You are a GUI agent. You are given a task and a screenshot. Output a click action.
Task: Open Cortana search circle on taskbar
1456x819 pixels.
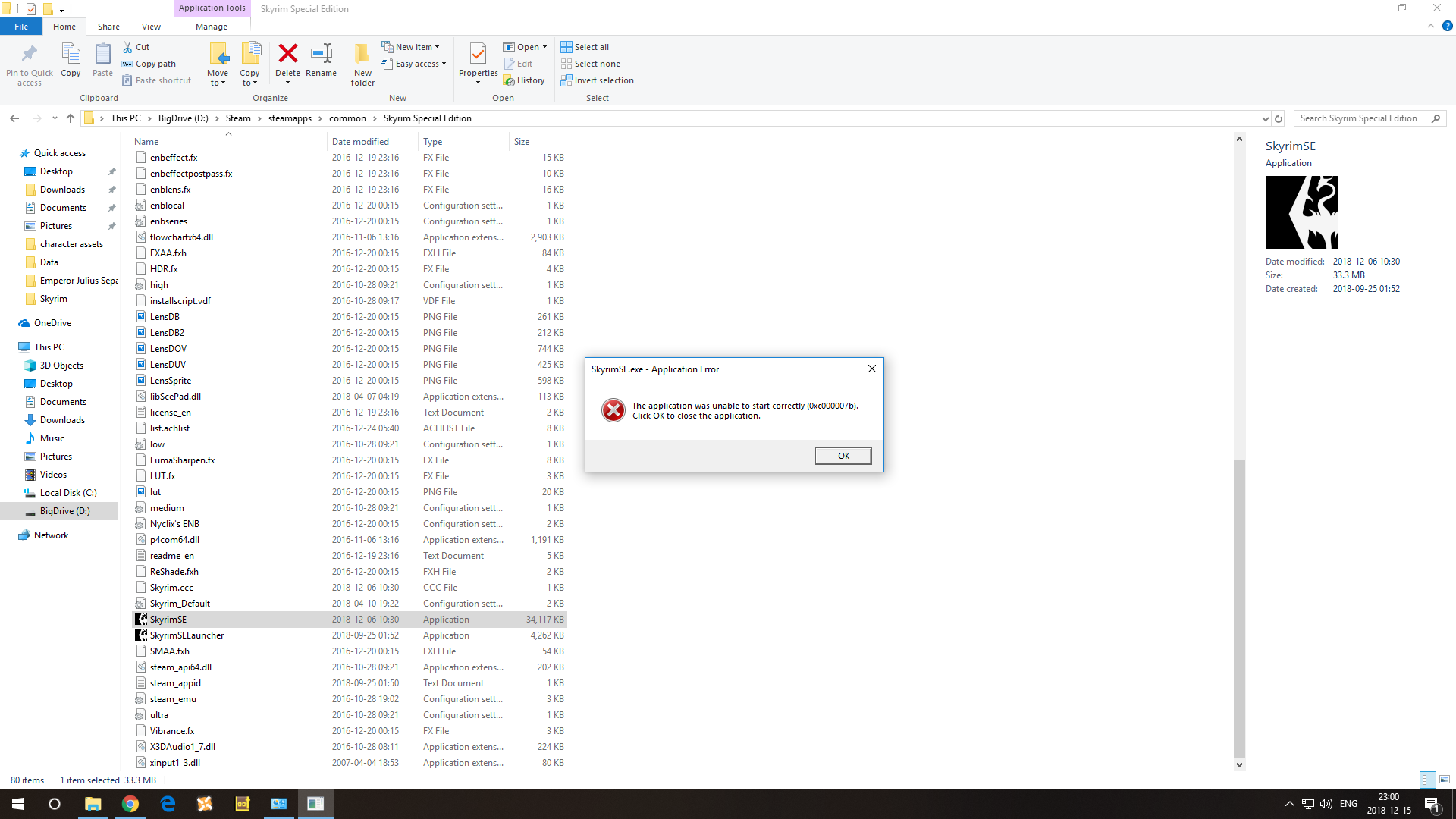click(x=55, y=804)
